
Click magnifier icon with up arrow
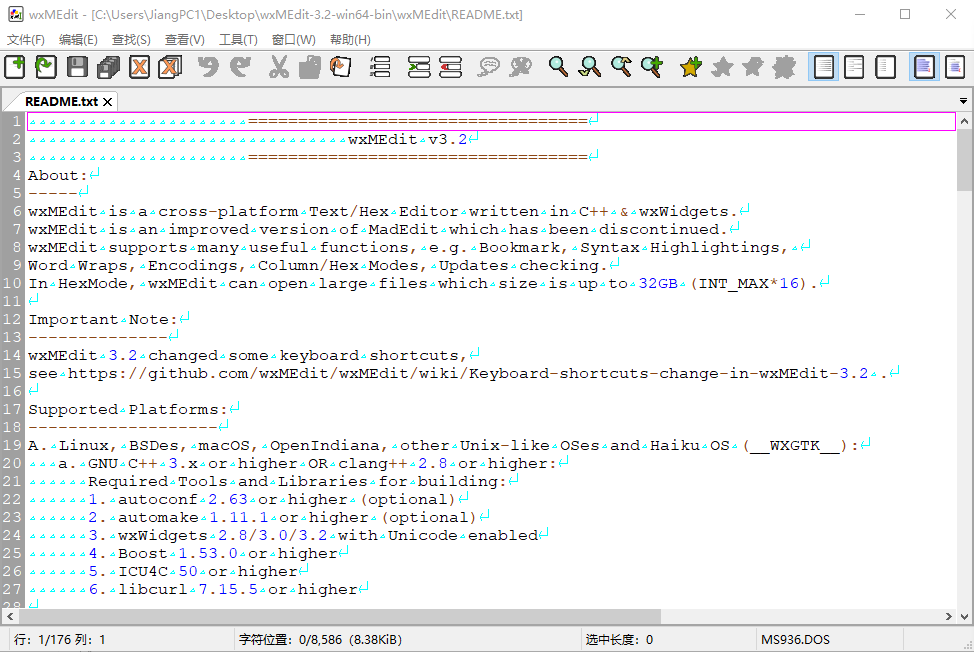click(x=621, y=66)
